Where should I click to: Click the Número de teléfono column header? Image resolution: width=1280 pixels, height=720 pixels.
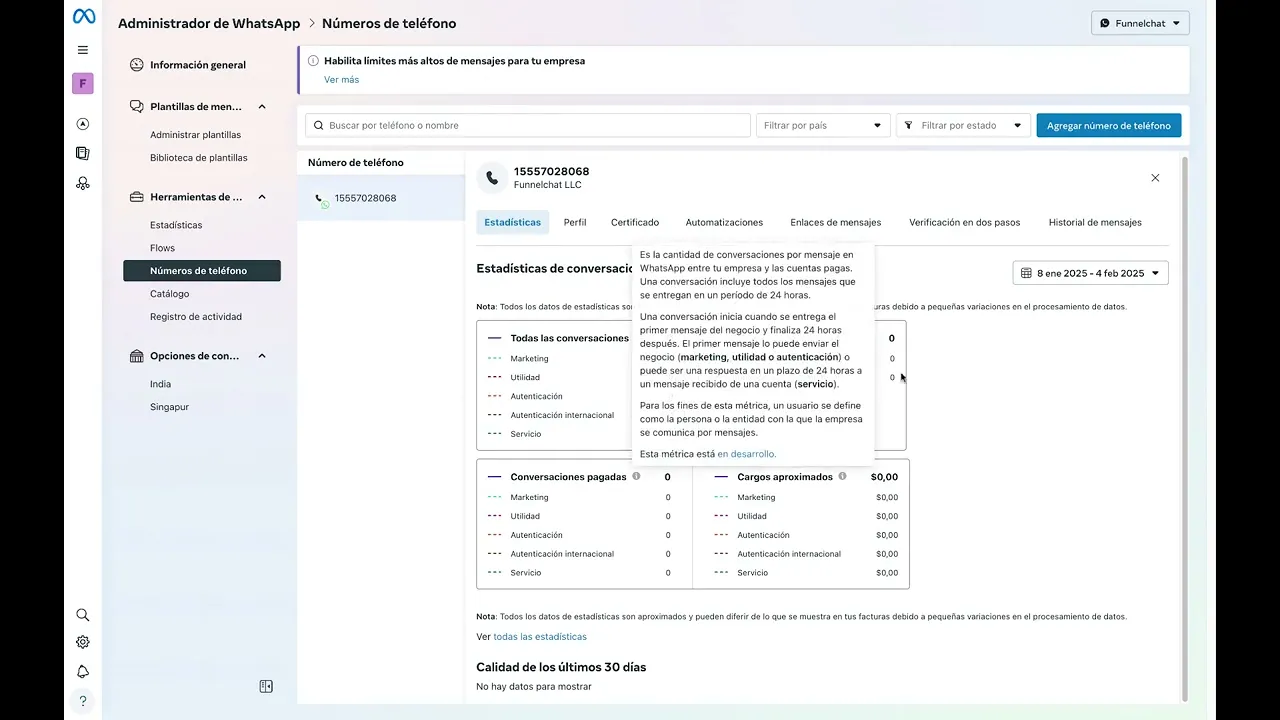tap(356, 162)
